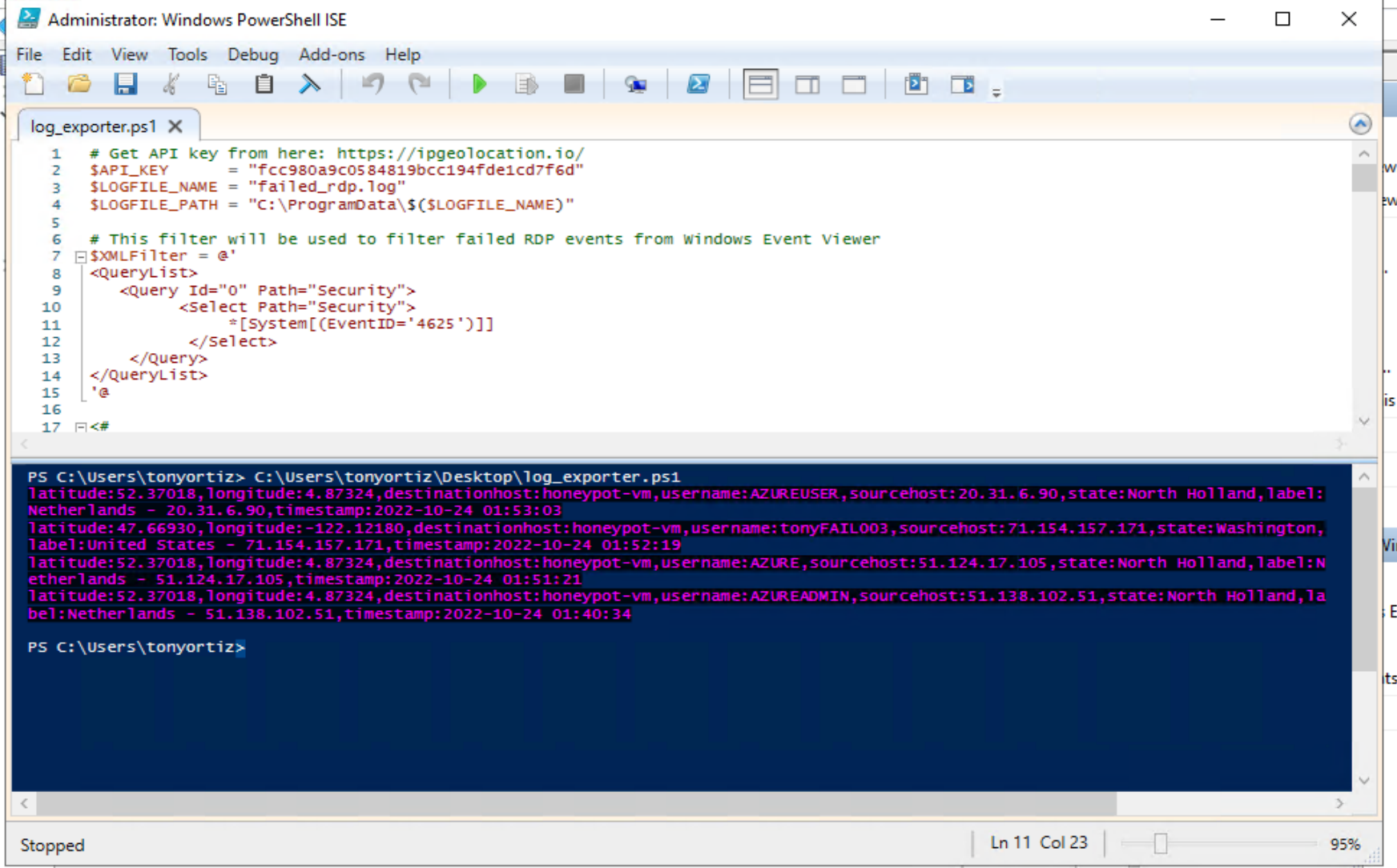Run the log_exporter.ps1 script
1397x868 pixels.
(479, 83)
